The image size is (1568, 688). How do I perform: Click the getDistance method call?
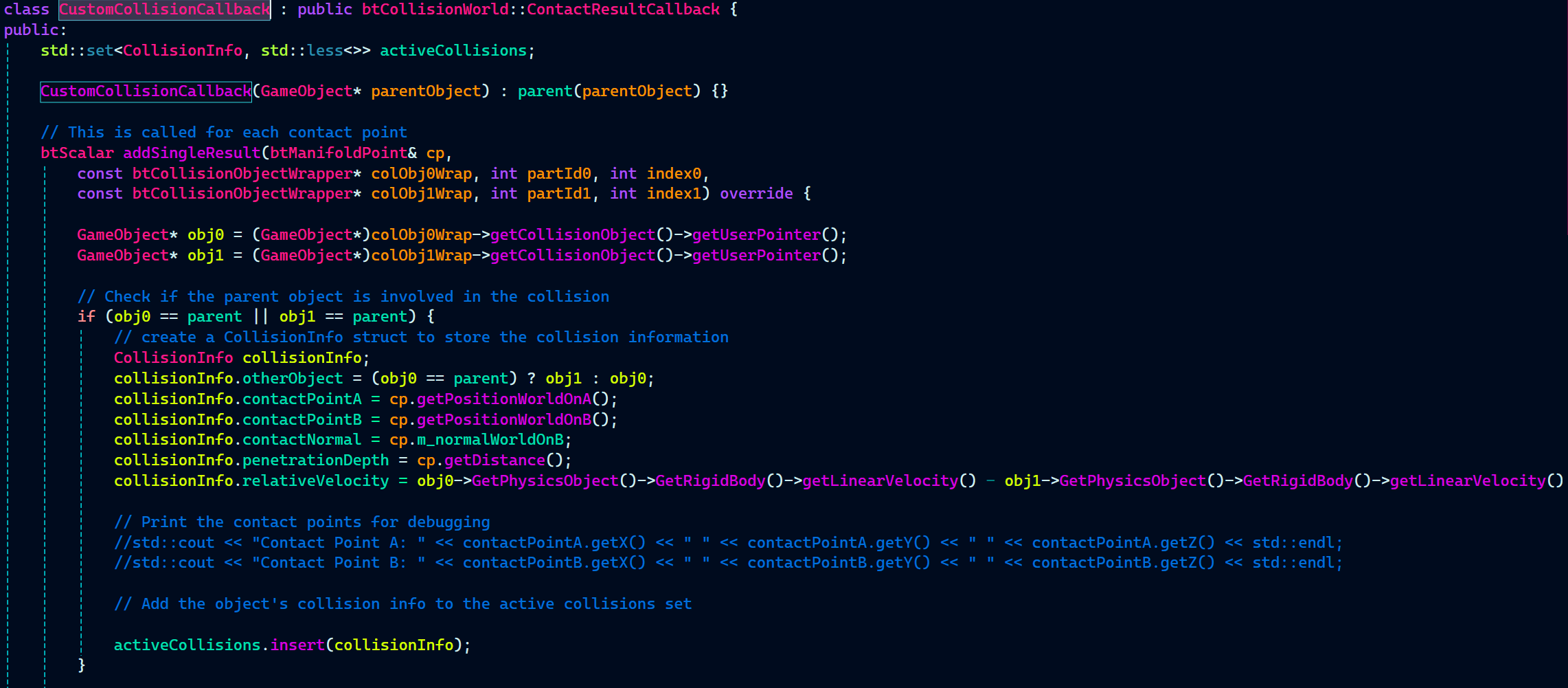pyautogui.click(x=495, y=460)
